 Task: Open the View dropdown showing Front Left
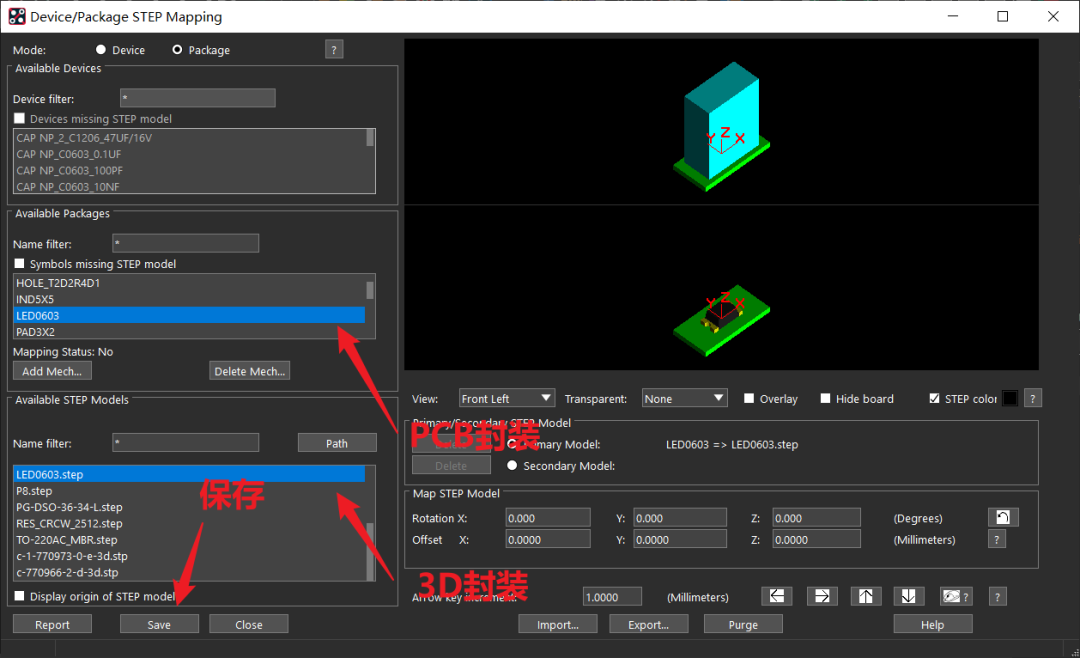[506, 398]
